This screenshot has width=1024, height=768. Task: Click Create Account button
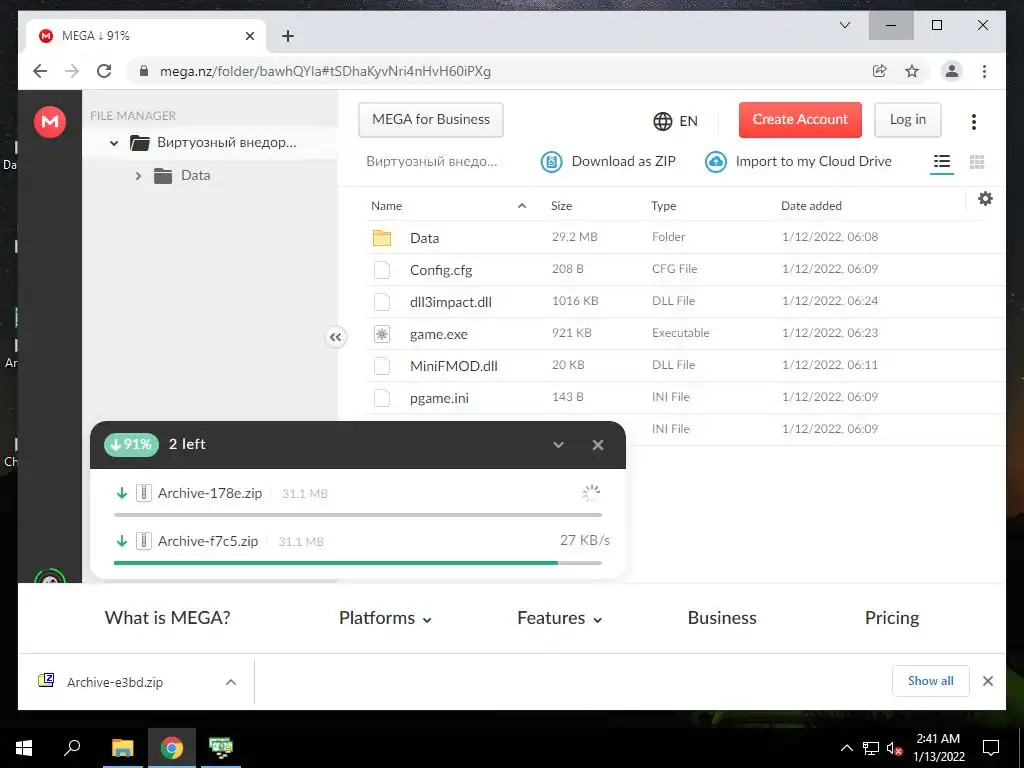coord(800,120)
